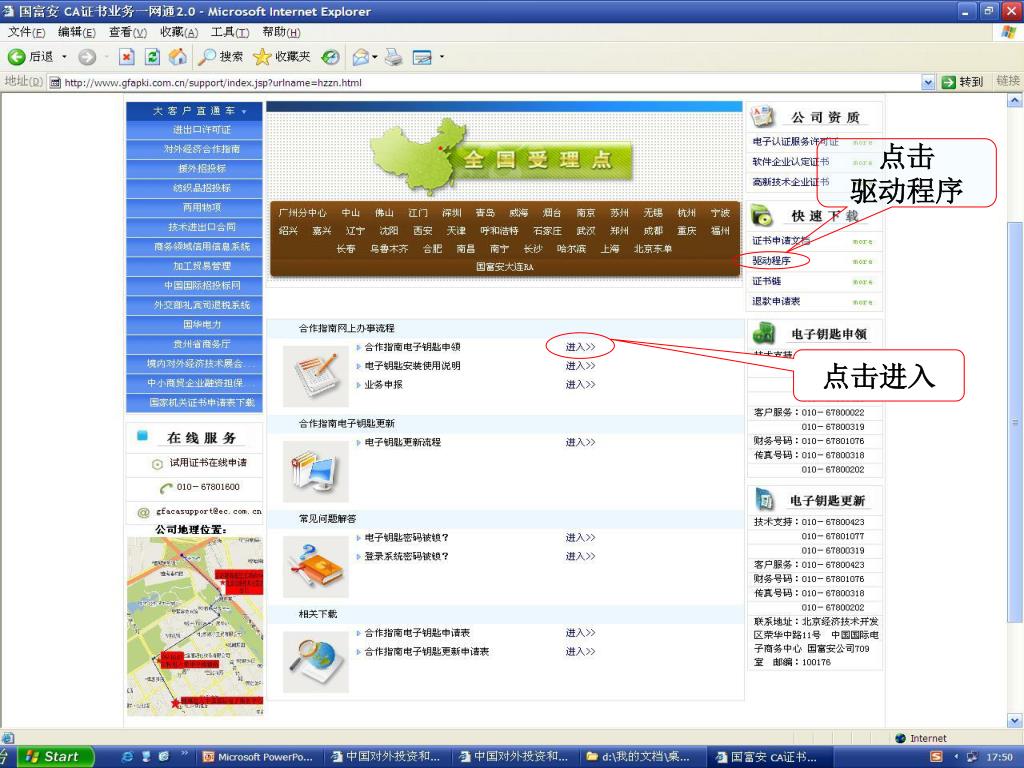Open 证书链 quick download link
The image size is (1024, 768).
tap(767, 281)
